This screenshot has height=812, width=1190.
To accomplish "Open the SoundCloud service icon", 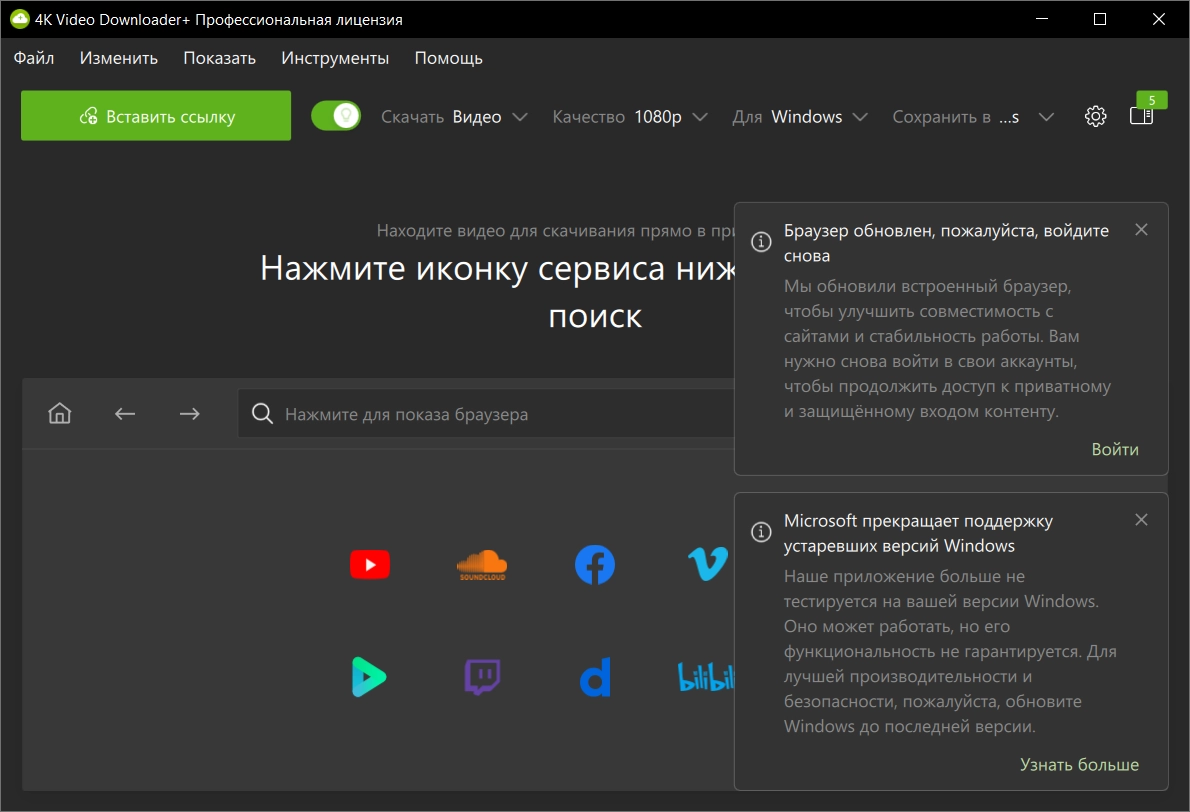I will pos(482,565).
